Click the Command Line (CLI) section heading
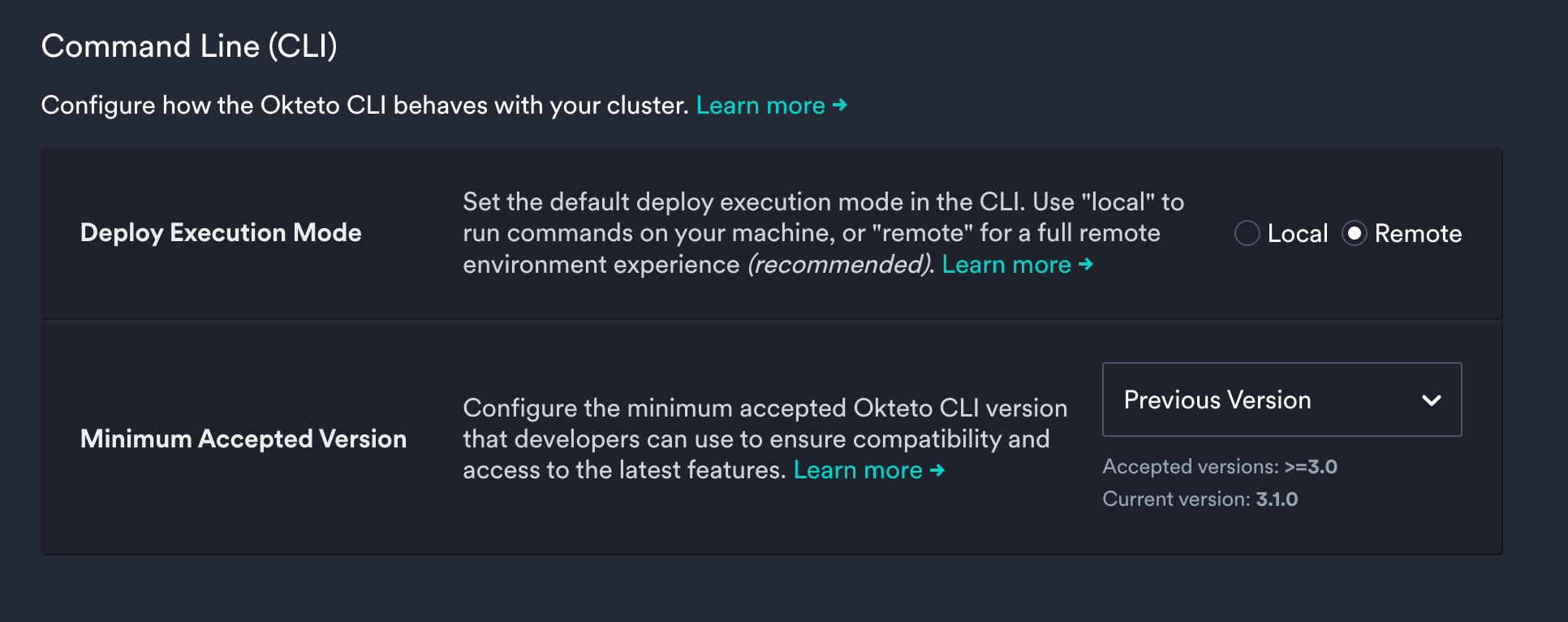The height and width of the screenshot is (622, 1568). pos(189,46)
